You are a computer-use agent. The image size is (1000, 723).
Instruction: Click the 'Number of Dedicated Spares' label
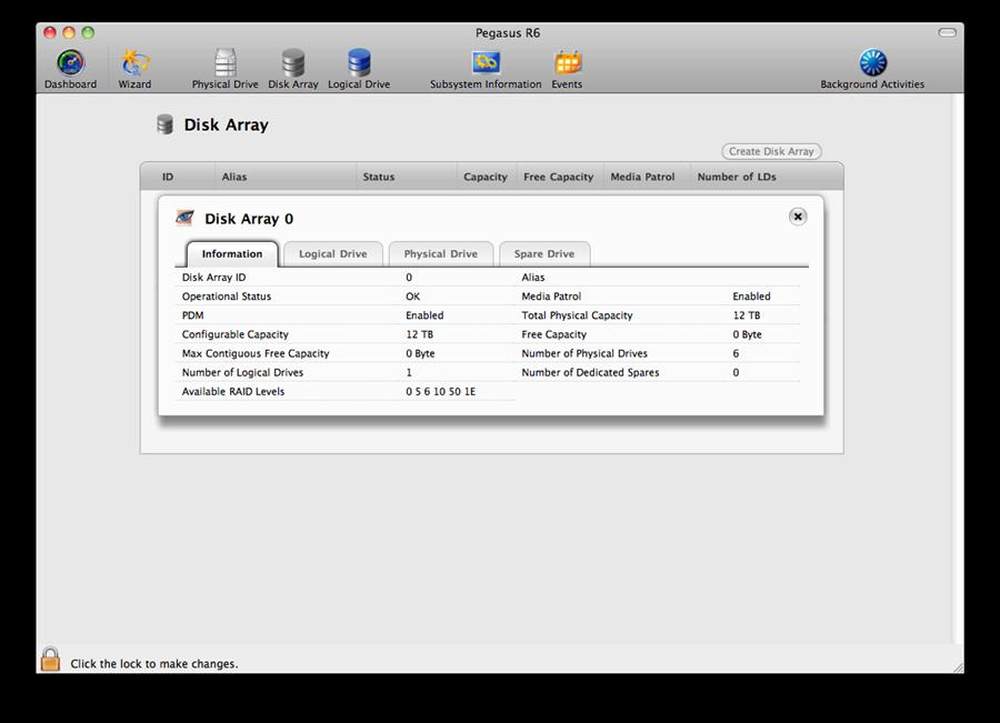point(591,372)
